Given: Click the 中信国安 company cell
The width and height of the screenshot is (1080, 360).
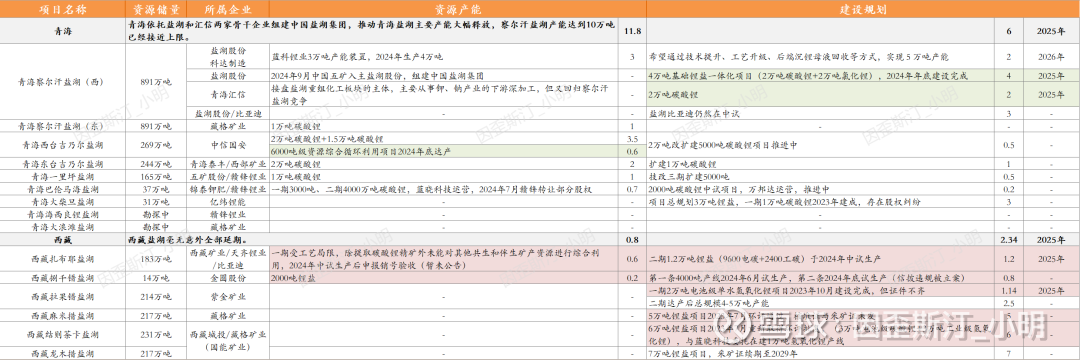Looking at the screenshot, I should coord(228,145).
